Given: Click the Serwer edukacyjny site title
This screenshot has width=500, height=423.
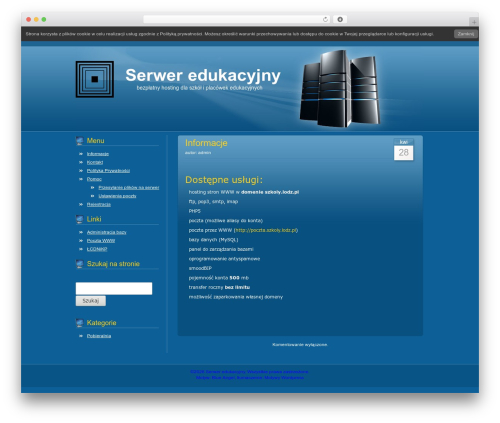Looking at the screenshot, I should (203, 75).
